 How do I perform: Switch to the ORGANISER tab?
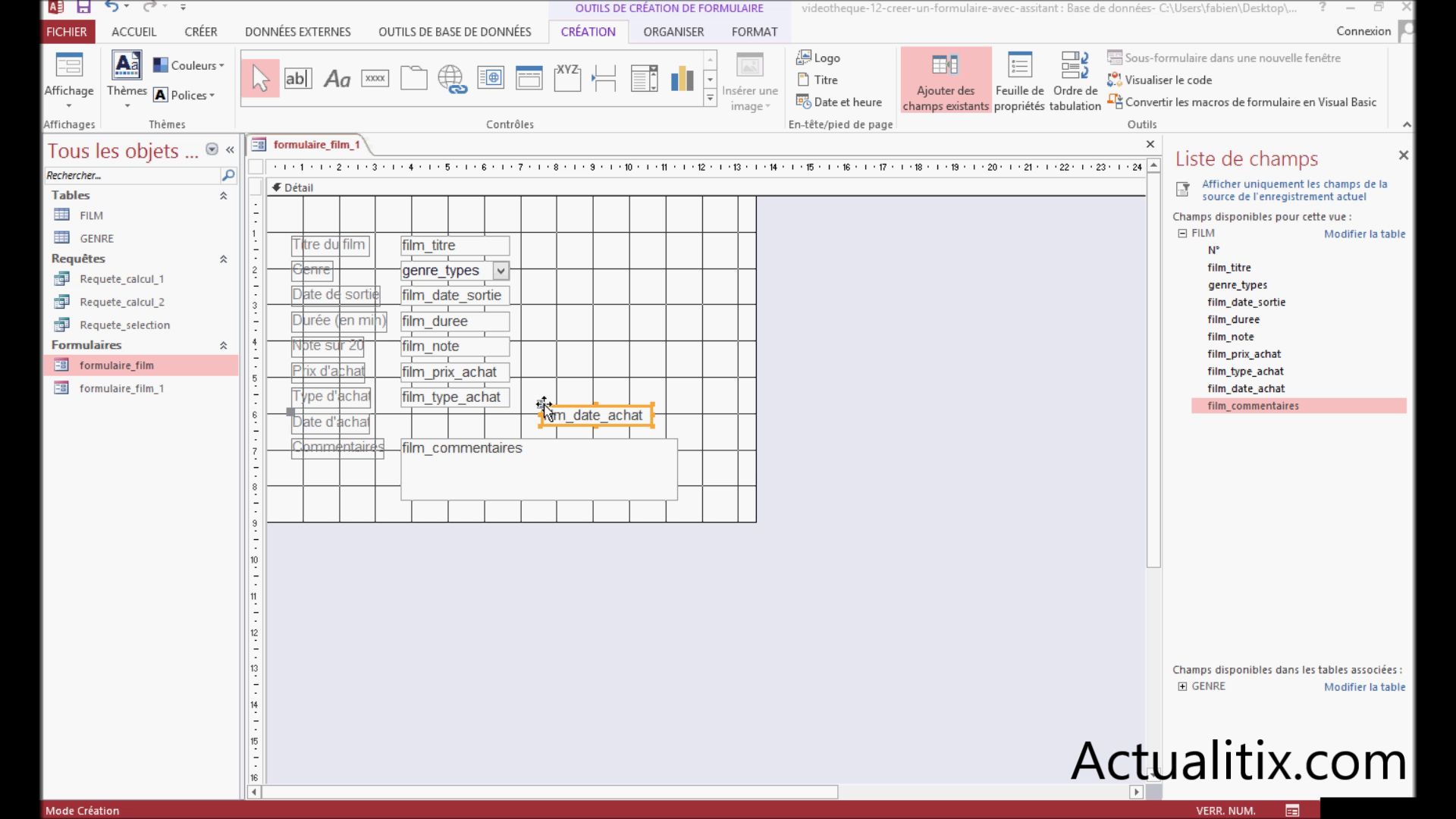click(x=673, y=32)
